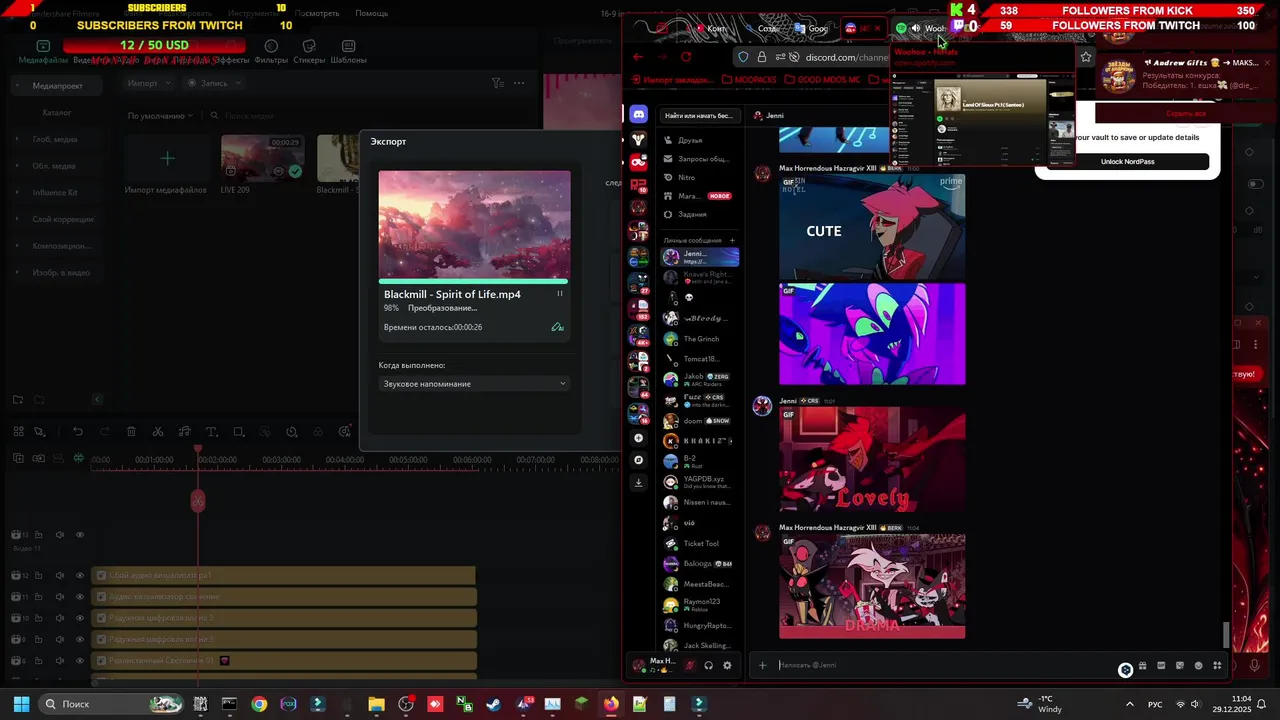Mute track 9 with its speaker icon
The image size is (1280, 720).
click(x=59, y=639)
